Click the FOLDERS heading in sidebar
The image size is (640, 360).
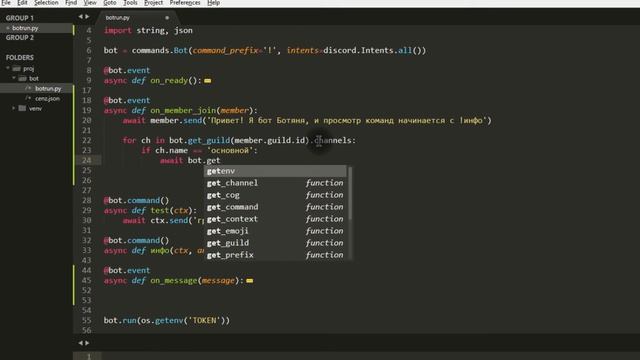point(20,58)
